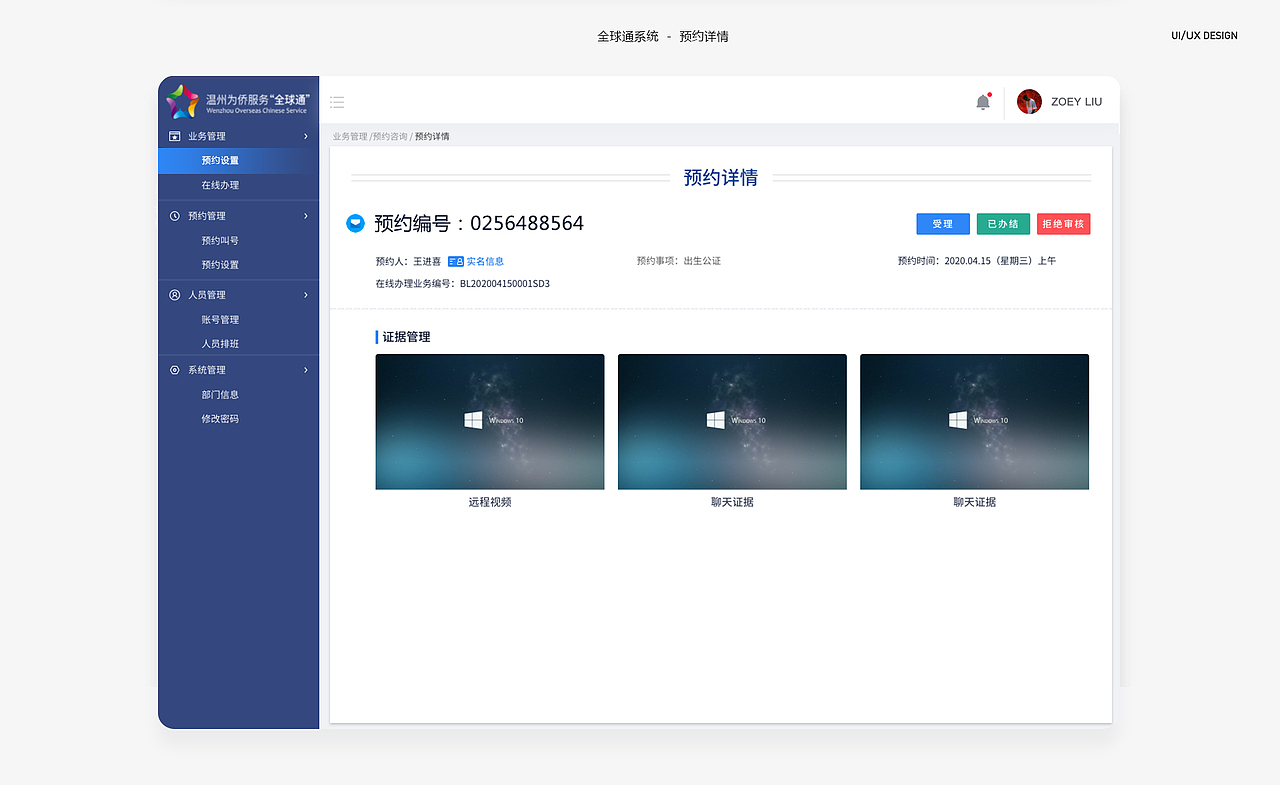Screen dimensions: 1280x785
Task: Click the 业务管理 sidebar icon
Action: (175, 136)
